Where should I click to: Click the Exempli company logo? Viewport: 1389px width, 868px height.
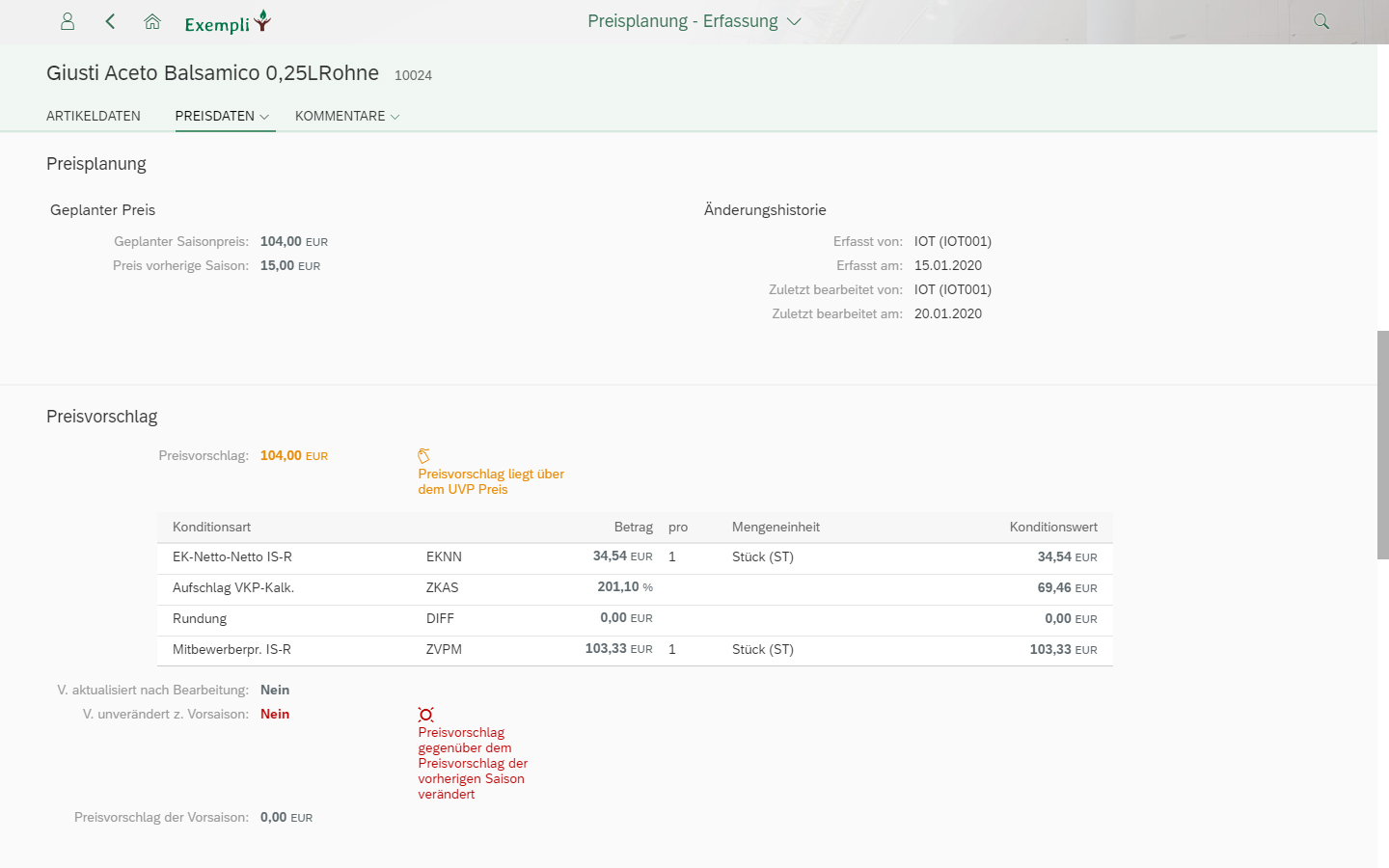(x=228, y=22)
